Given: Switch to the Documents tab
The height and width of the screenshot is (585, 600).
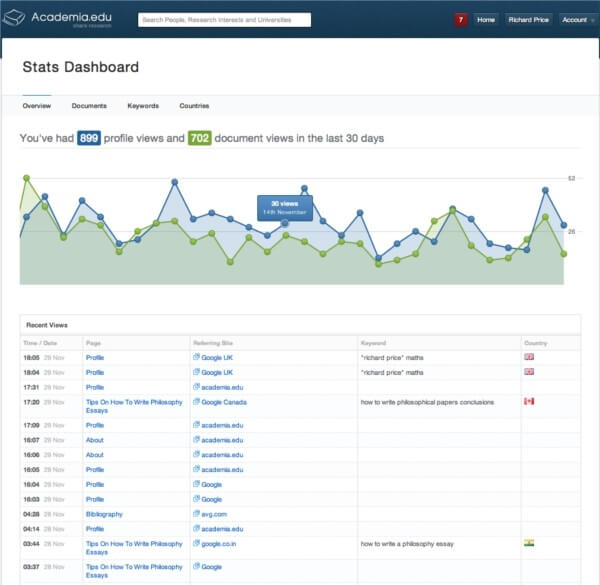Looking at the screenshot, I should pyautogui.click(x=89, y=105).
